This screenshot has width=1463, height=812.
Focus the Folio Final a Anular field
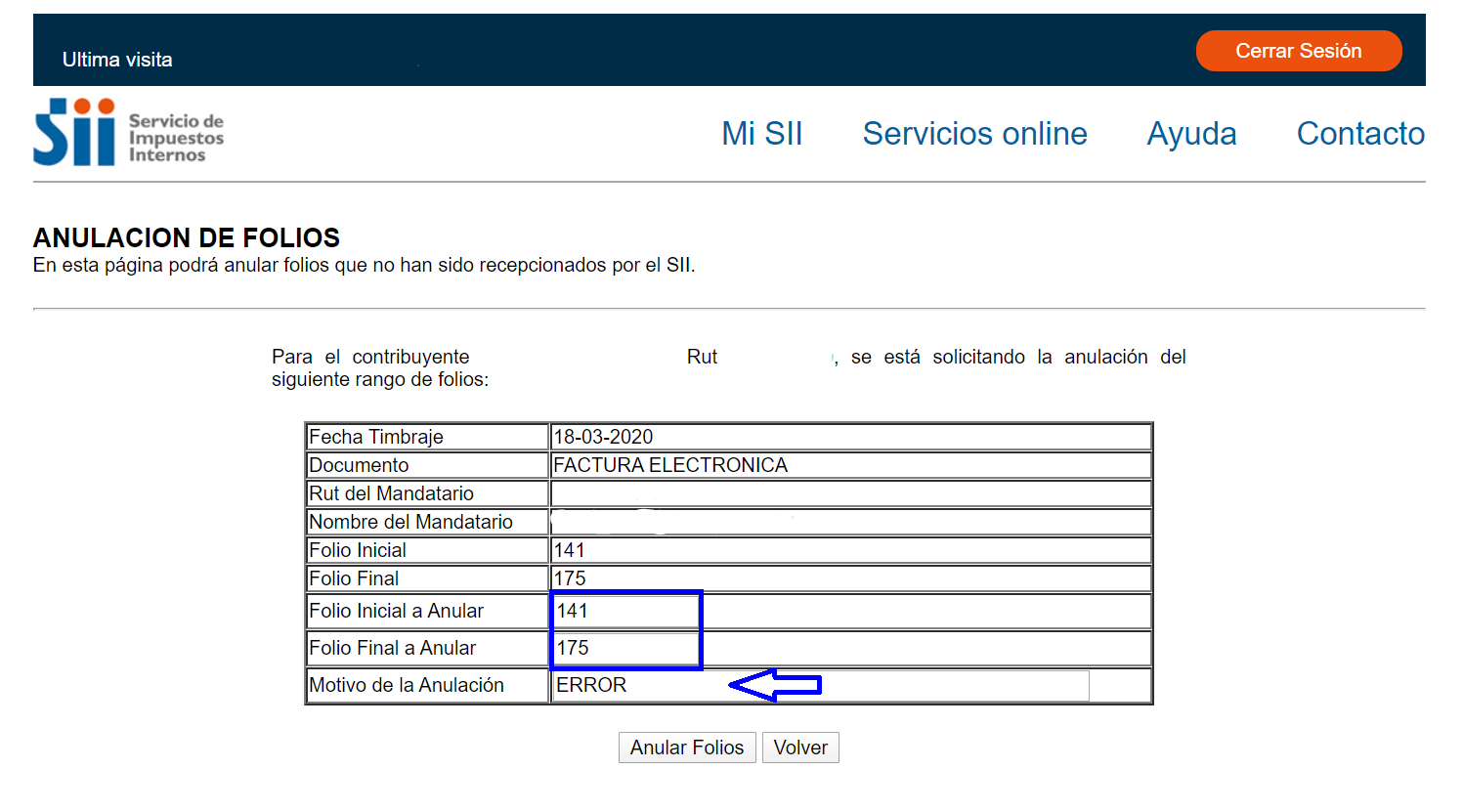(x=625, y=648)
